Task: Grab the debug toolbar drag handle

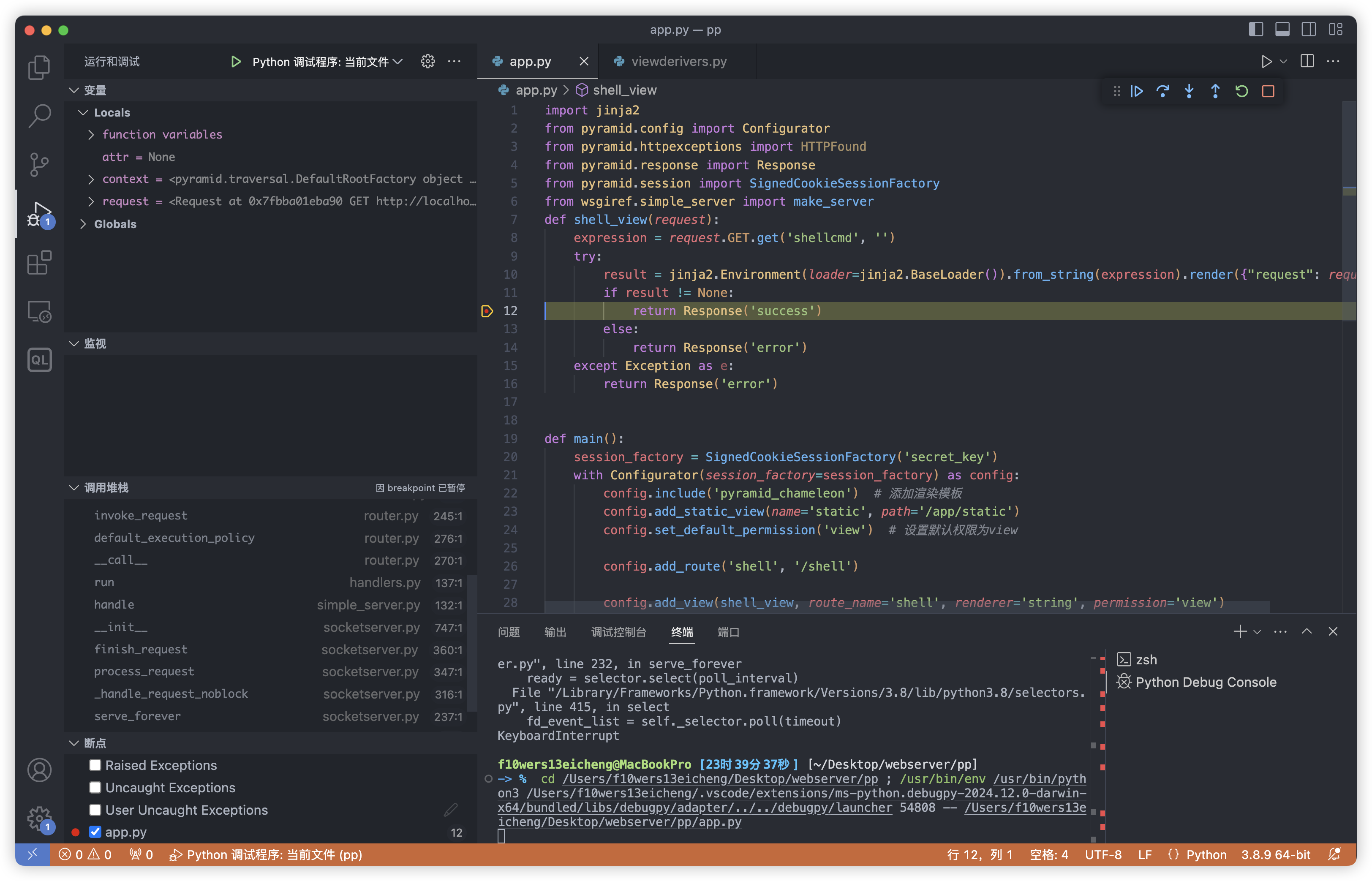Action: (x=1116, y=91)
